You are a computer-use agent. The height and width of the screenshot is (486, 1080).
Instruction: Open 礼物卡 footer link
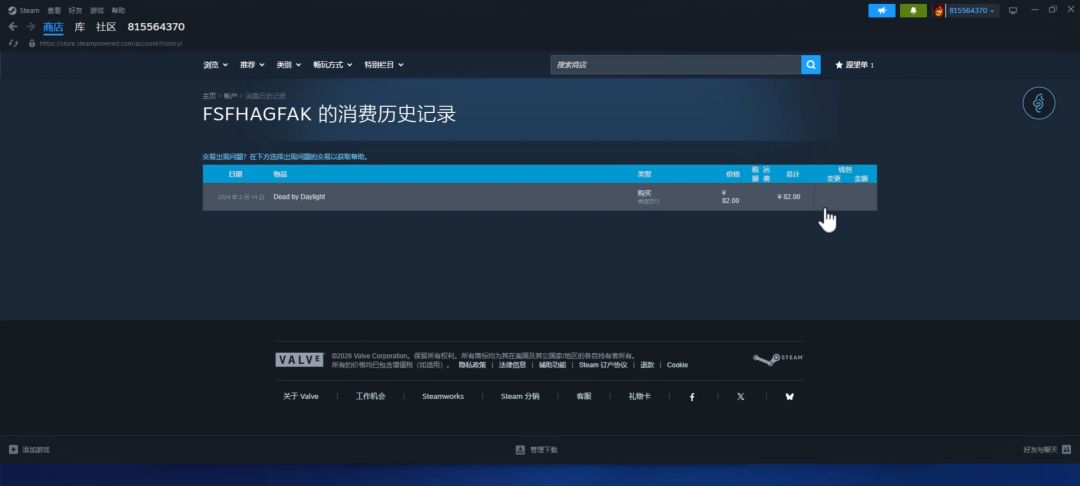pos(639,397)
